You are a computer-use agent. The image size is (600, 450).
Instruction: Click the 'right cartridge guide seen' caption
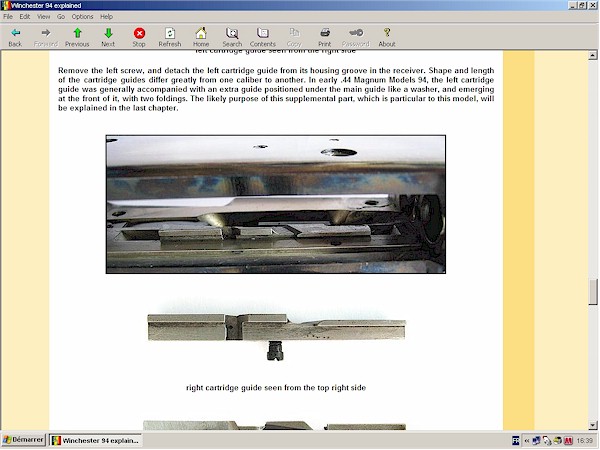276,388
